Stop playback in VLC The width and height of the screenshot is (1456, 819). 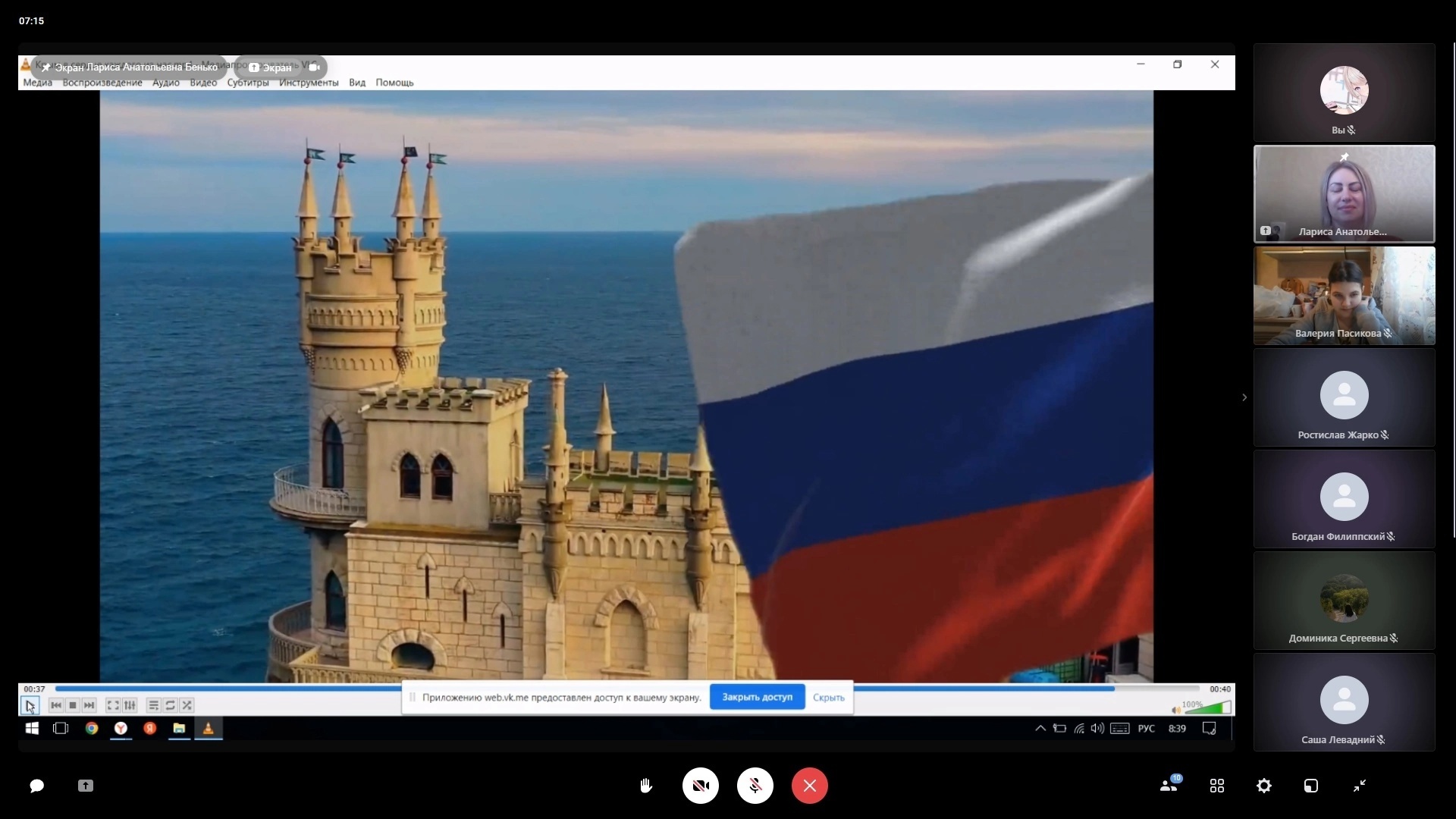[x=73, y=705]
